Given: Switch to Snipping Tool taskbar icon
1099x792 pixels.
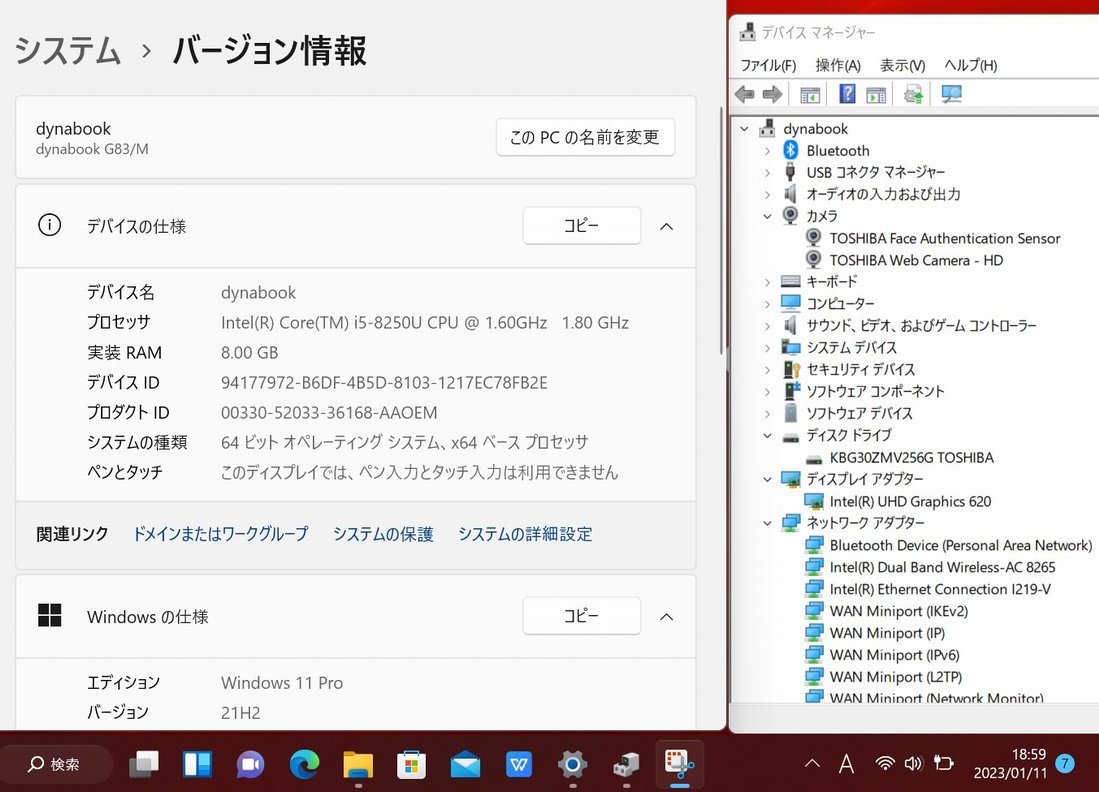Looking at the screenshot, I should click(679, 764).
